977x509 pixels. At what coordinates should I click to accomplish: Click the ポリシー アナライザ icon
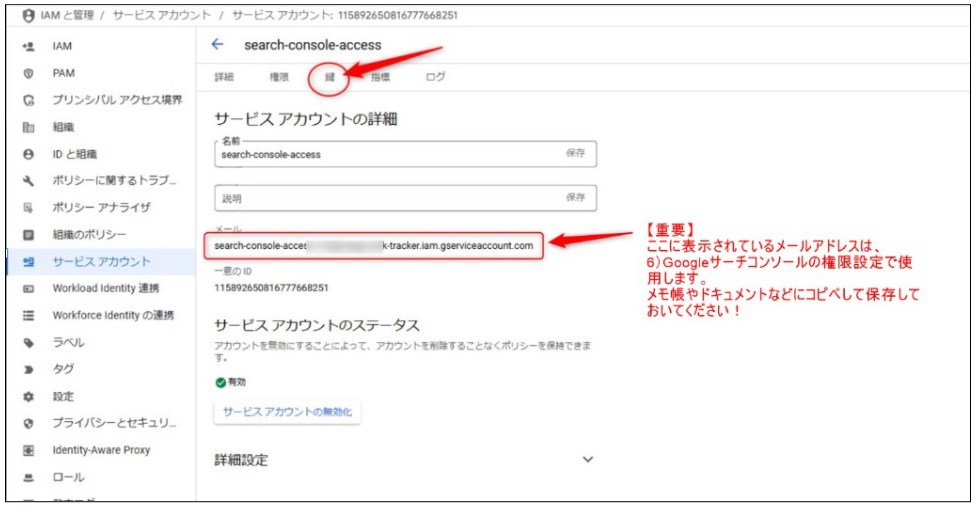28,207
